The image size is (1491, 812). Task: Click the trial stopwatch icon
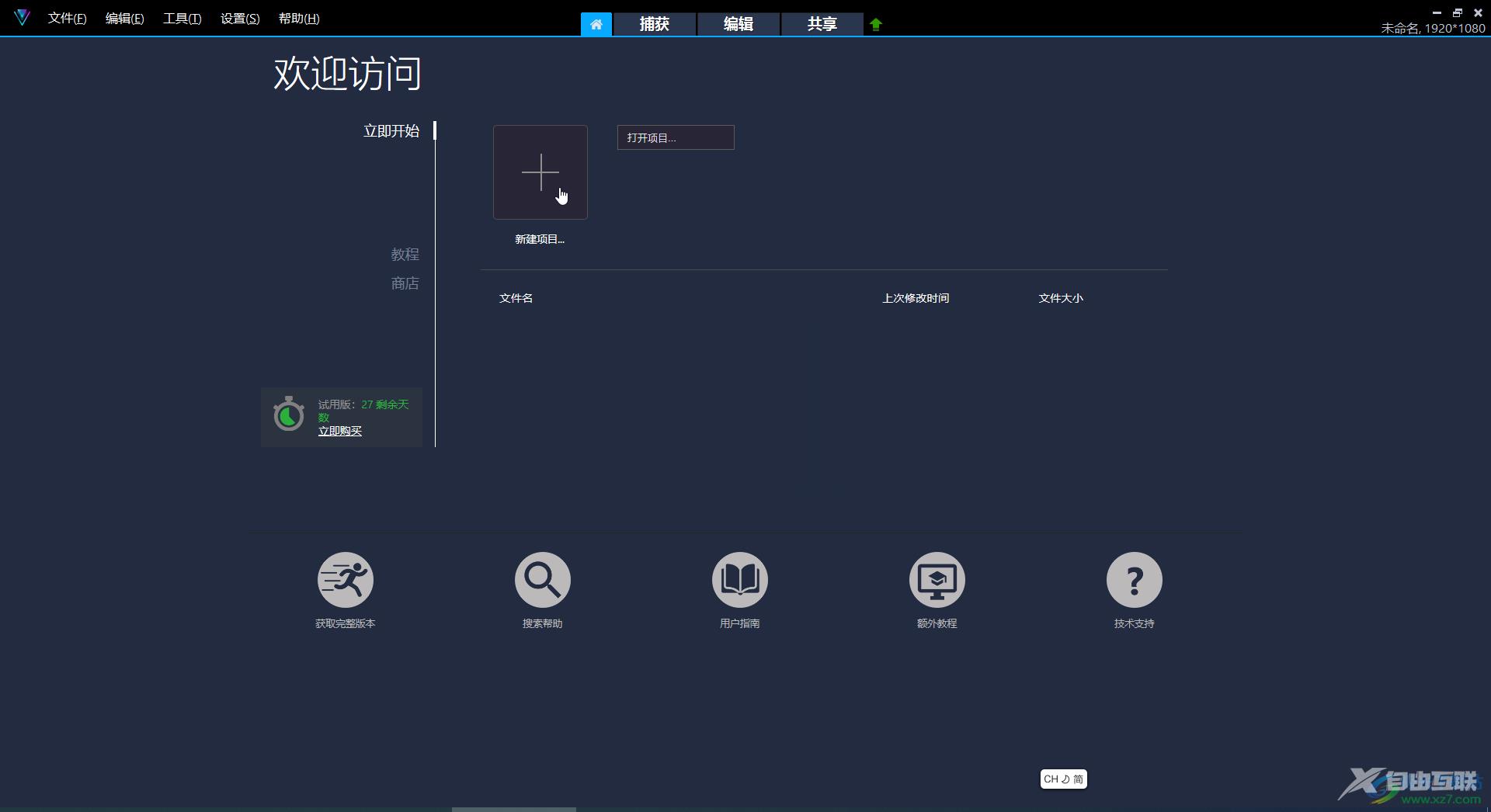pos(289,414)
